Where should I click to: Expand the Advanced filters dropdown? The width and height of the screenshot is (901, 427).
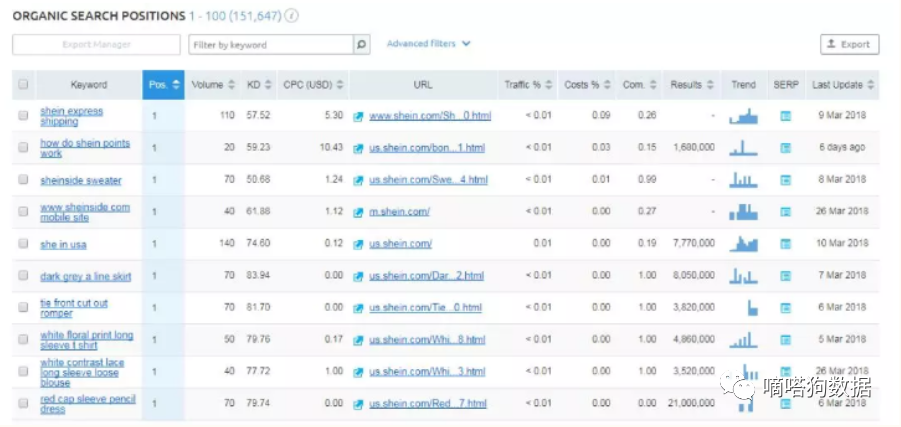(429, 44)
